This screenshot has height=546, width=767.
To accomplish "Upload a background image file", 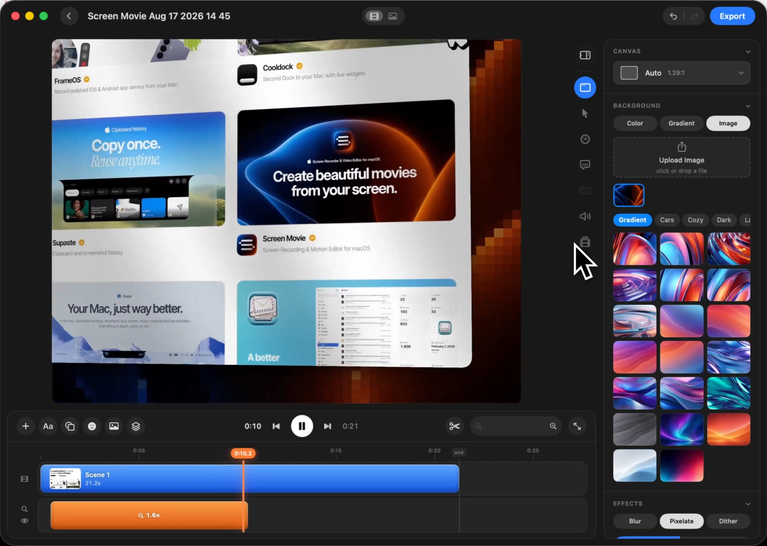I will 681,158.
